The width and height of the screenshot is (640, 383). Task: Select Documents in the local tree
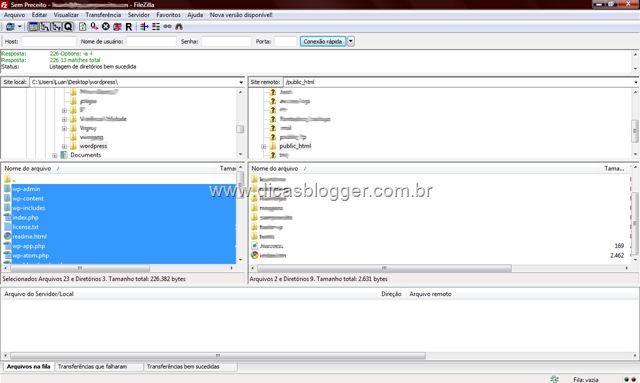coord(85,155)
